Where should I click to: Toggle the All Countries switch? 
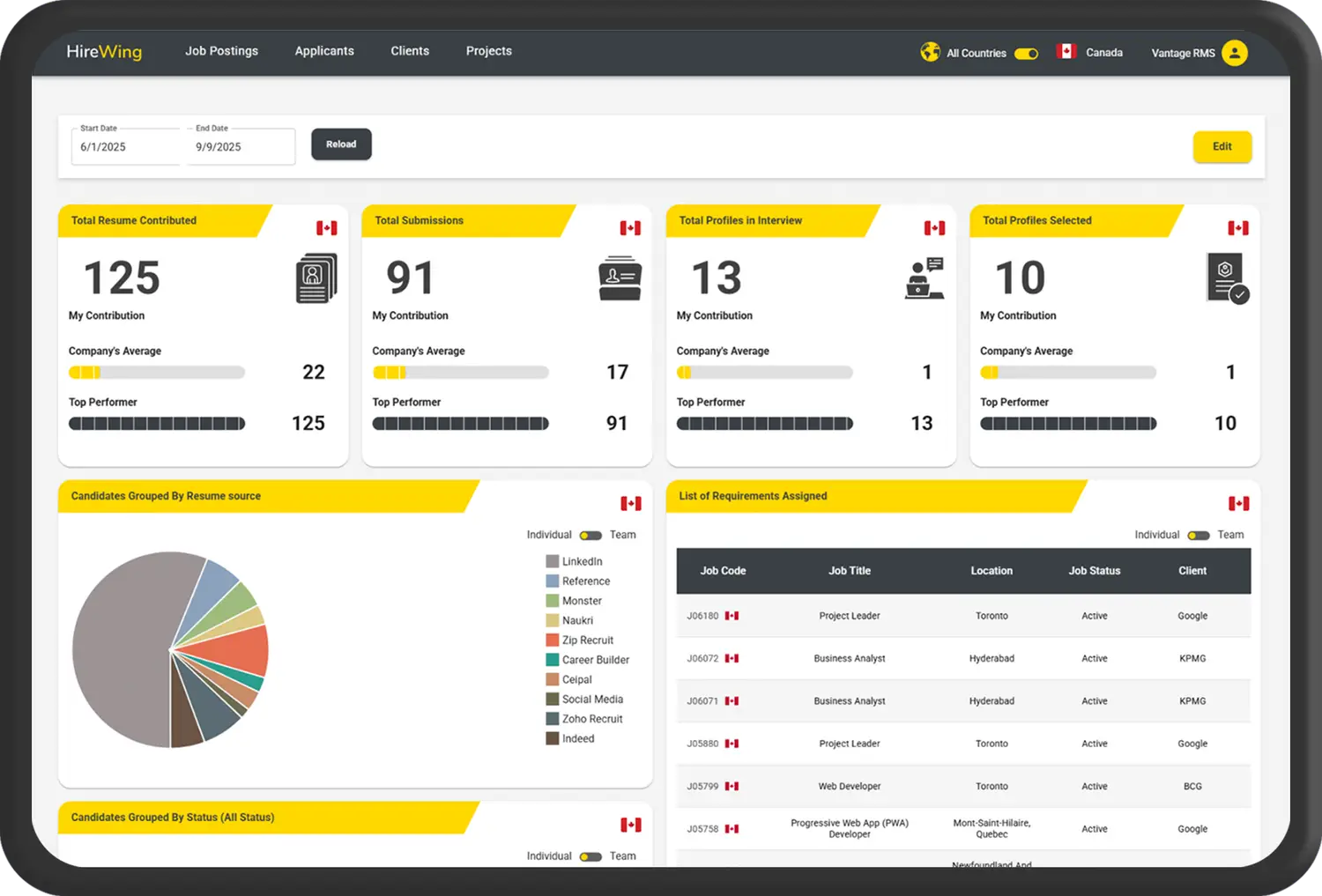1026,54
